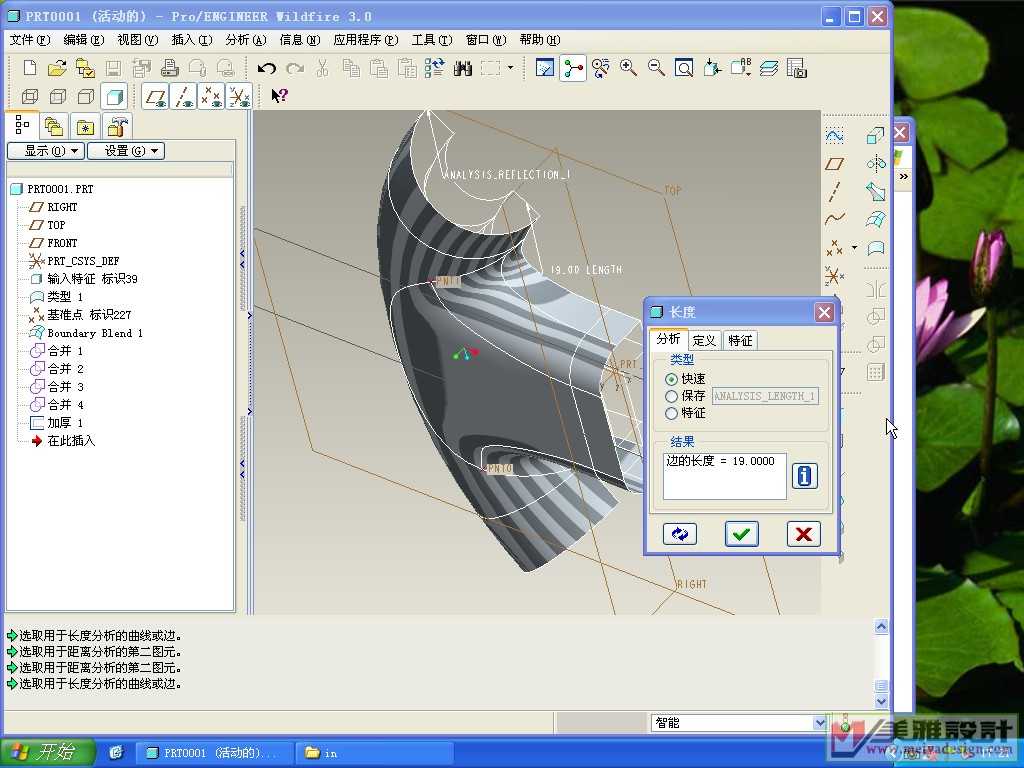Create a new file with the blank page icon
The width and height of the screenshot is (1024, 768).
click(30, 68)
